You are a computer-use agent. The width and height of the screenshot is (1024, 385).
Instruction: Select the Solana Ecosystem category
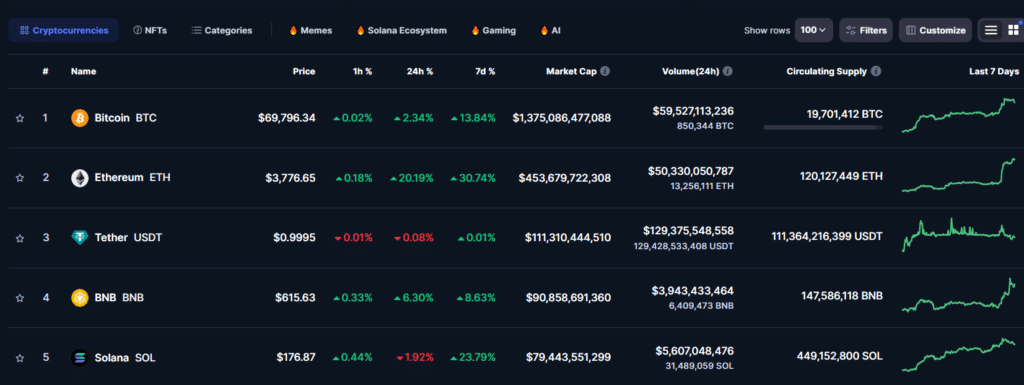[402, 30]
